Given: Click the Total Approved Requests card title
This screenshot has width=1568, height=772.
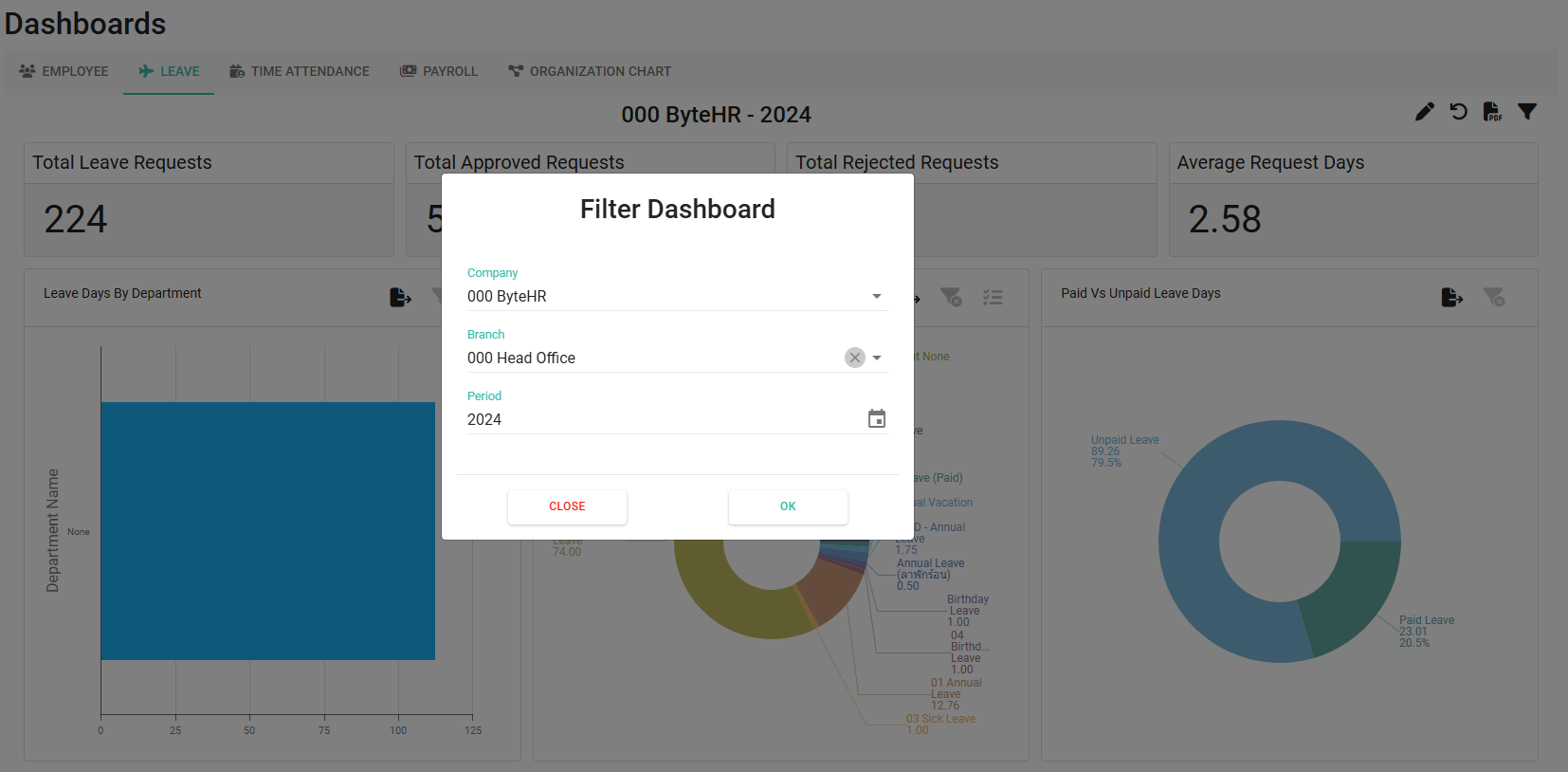Looking at the screenshot, I should pyautogui.click(x=519, y=162).
